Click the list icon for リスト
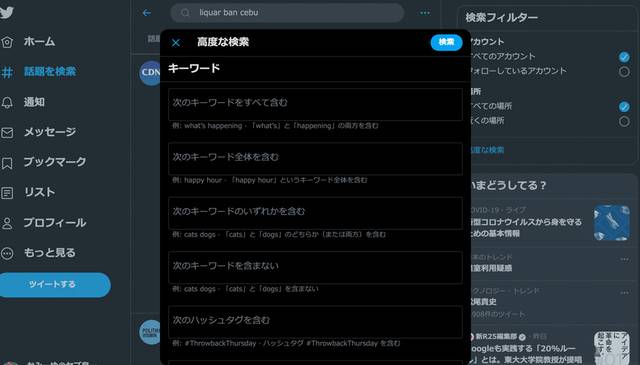This screenshot has height=365, width=640. point(7,193)
